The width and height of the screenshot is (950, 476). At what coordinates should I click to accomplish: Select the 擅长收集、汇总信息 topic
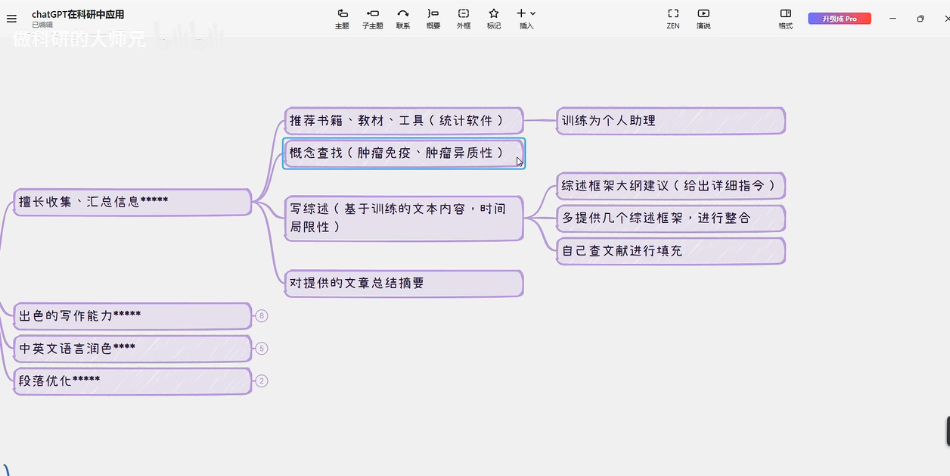(x=132, y=202)
